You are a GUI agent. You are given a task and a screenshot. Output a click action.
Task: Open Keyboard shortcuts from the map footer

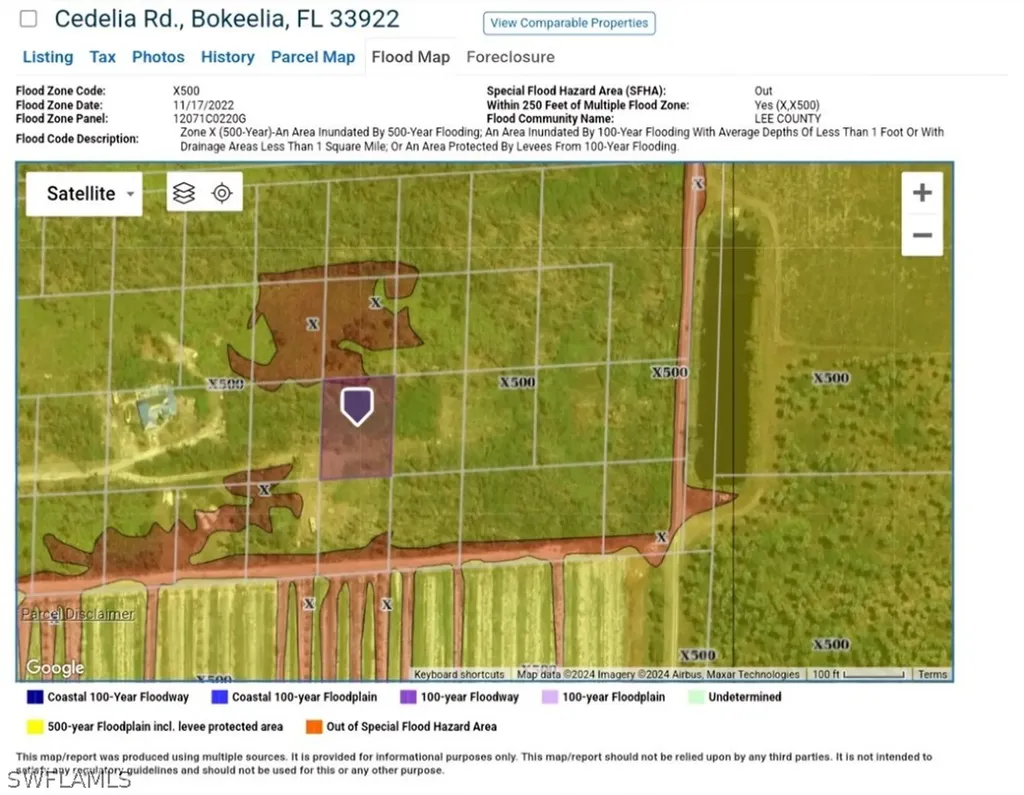point(459,674)
